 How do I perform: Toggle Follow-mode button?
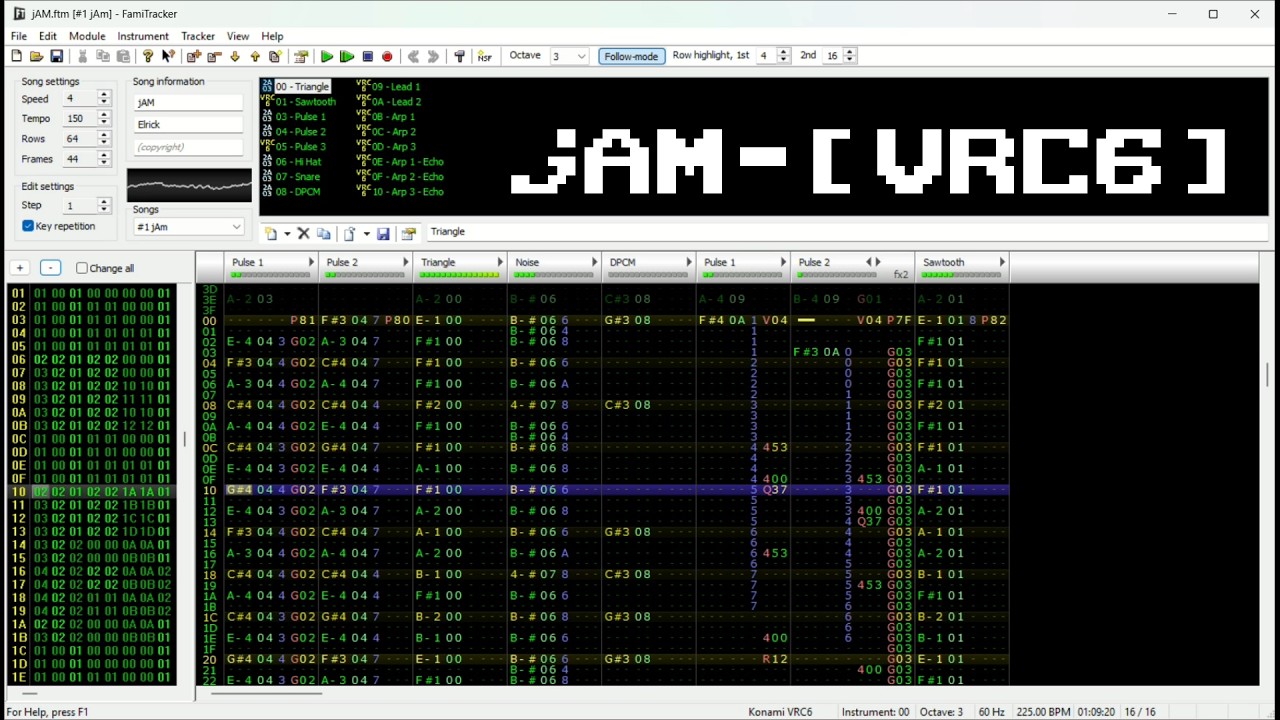pos(631,56)
